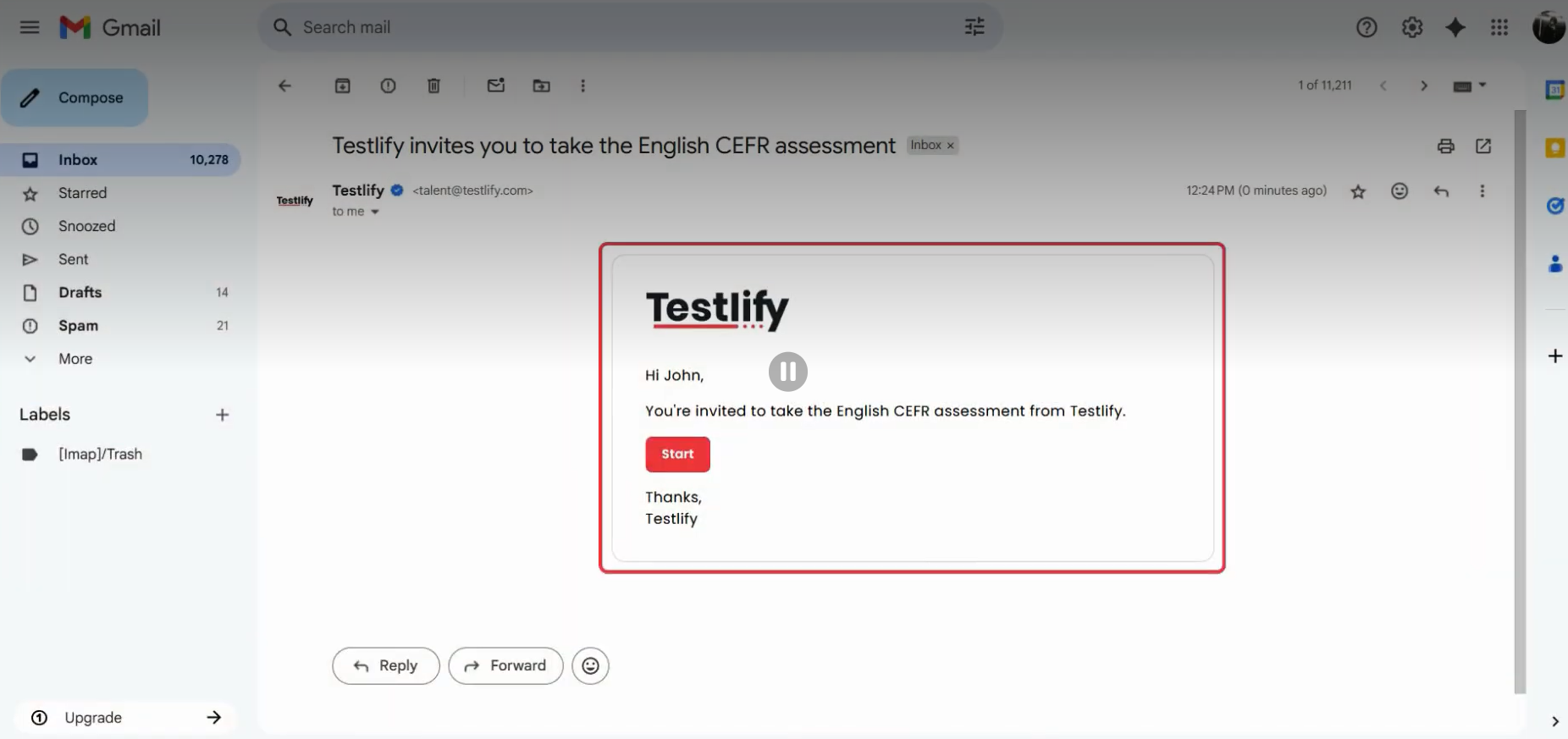Viewport: 1568px width, 739px height.
Task: Open the Inbox folder
Action: [x=120, y=160]
